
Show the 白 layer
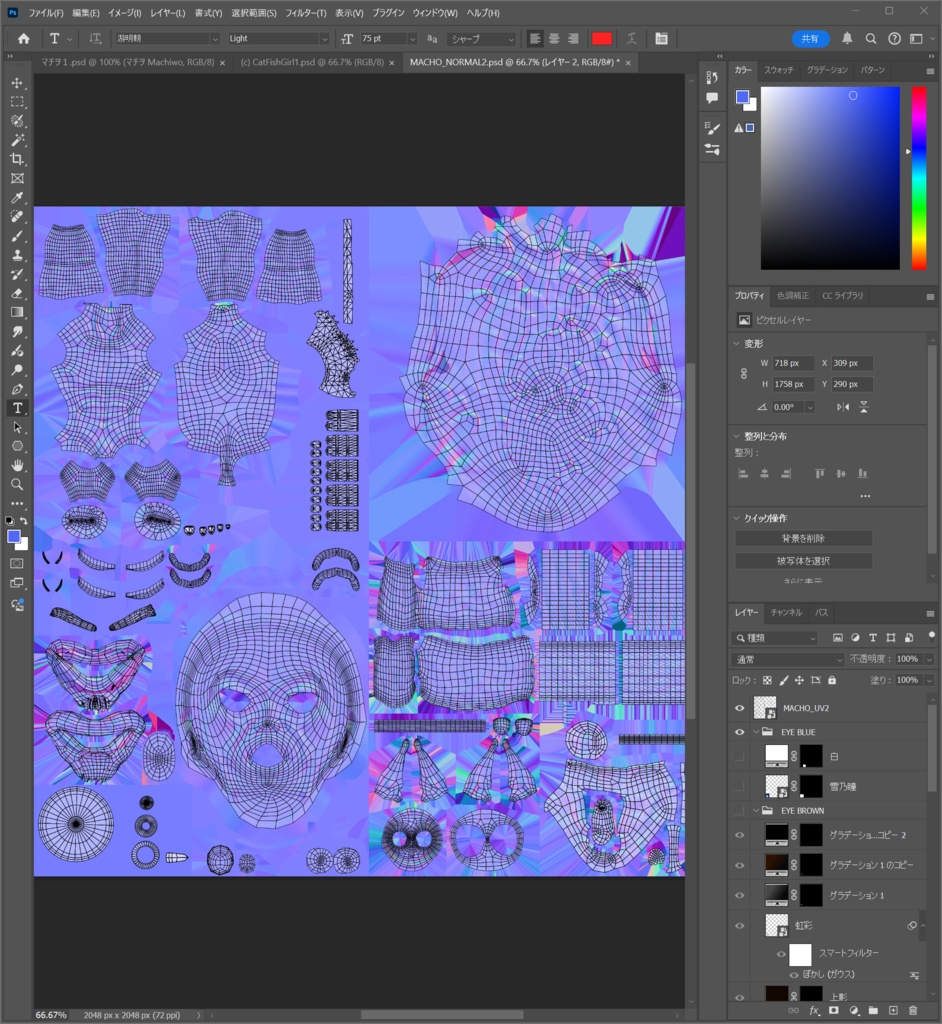pos(739,756)
